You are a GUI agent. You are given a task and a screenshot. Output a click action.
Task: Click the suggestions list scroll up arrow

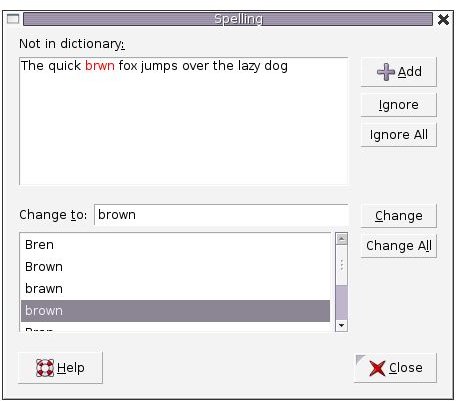pos(341,239)
